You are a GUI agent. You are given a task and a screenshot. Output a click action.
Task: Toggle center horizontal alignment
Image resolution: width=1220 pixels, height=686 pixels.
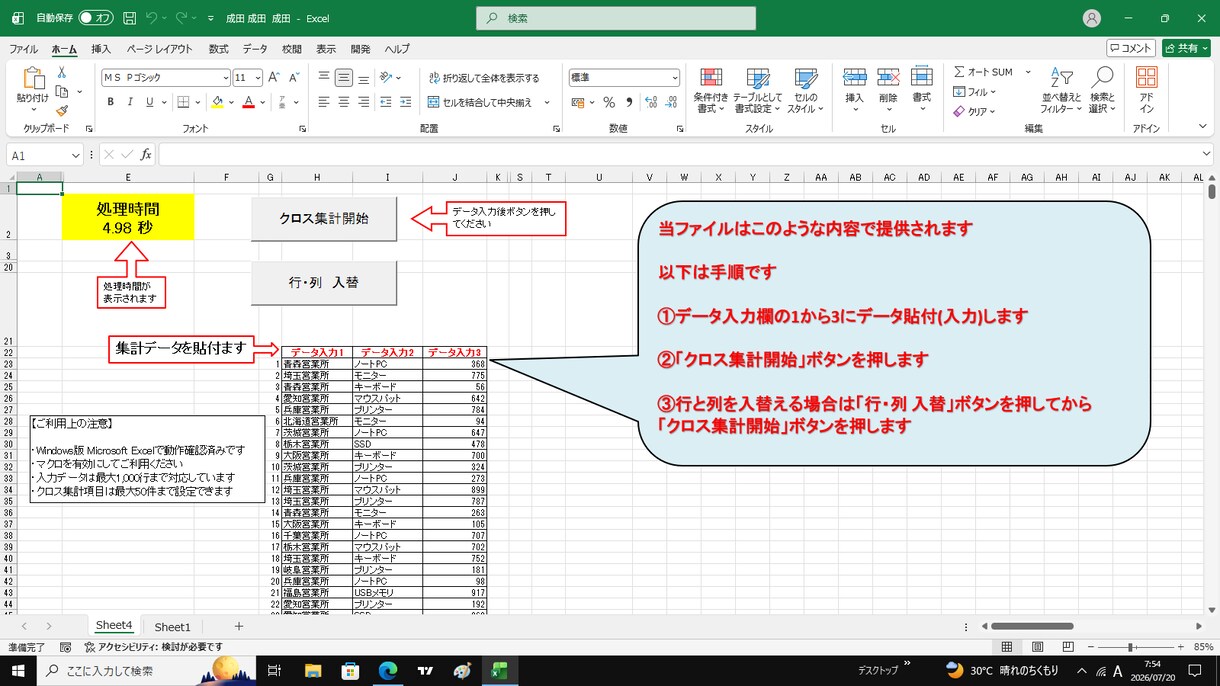[x=344, y=102]
